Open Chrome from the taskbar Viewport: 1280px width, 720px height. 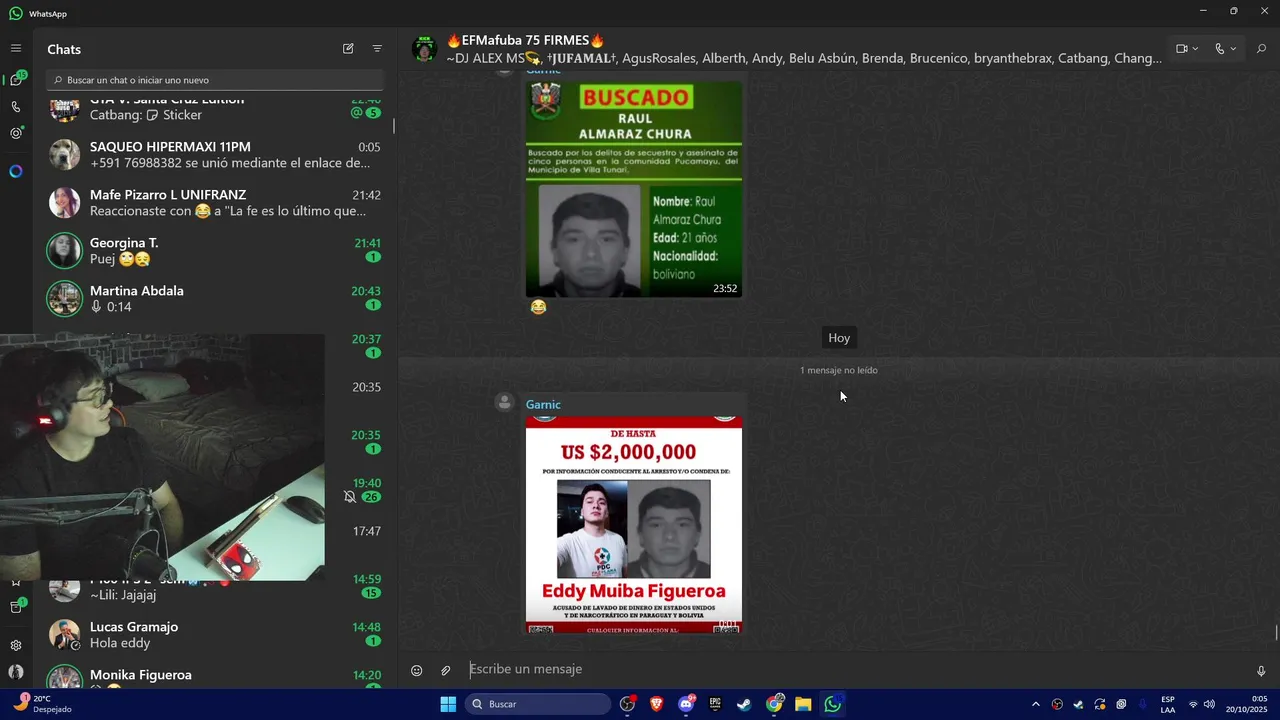774,704
